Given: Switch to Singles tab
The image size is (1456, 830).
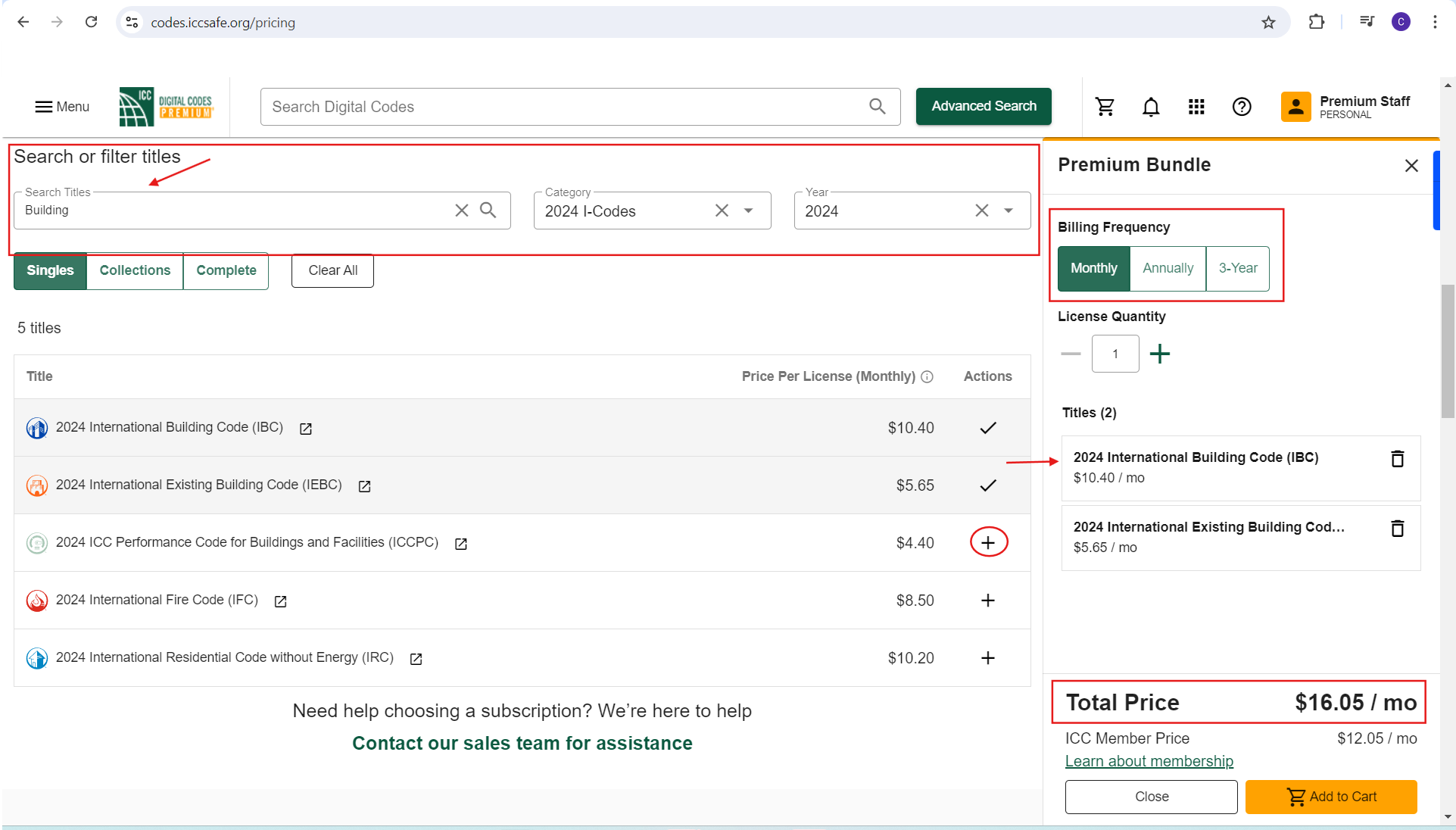Looking at the screenshot, I should (50, 270).
